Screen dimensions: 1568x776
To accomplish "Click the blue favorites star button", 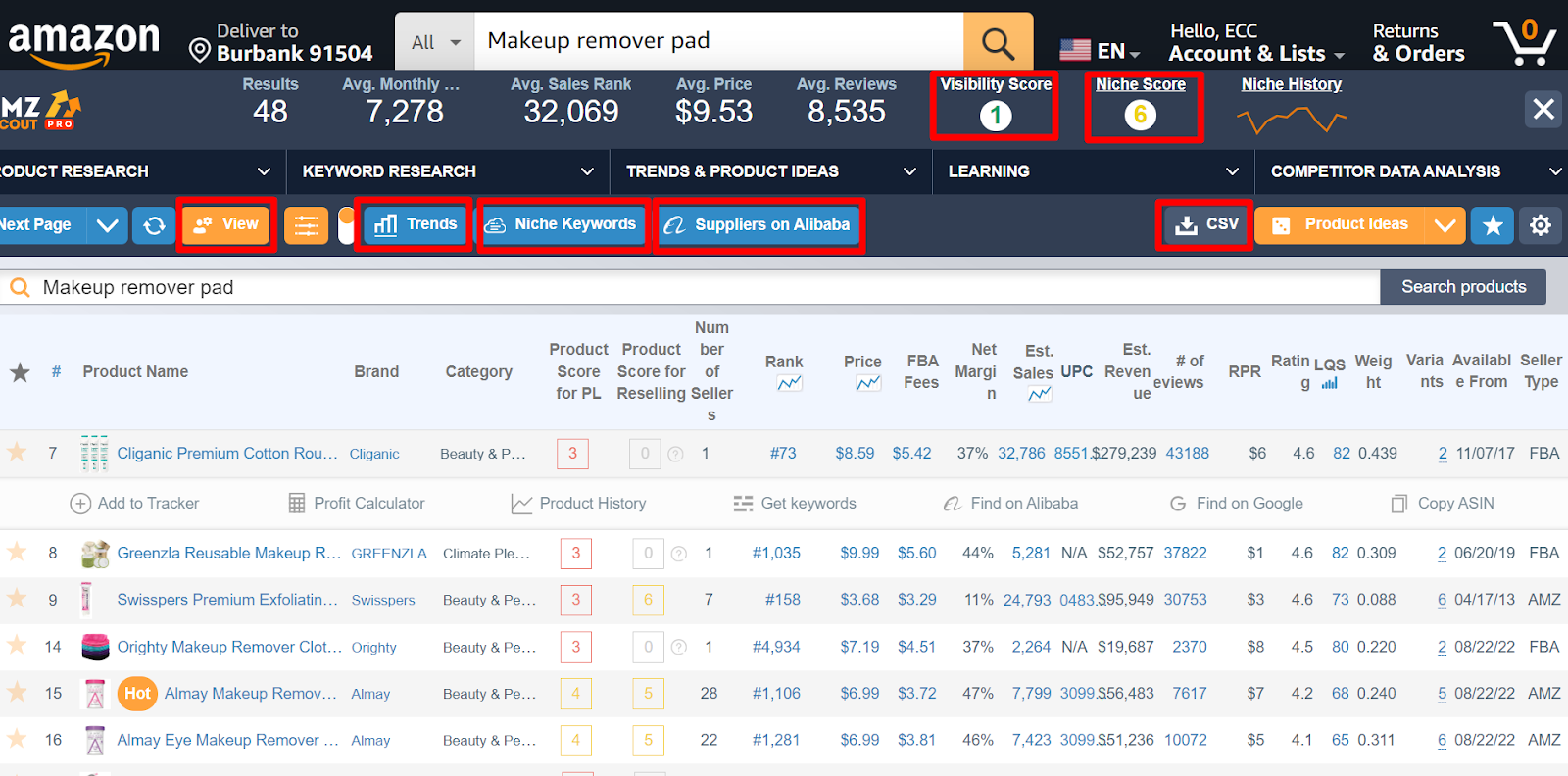I will coord(1493,225).
